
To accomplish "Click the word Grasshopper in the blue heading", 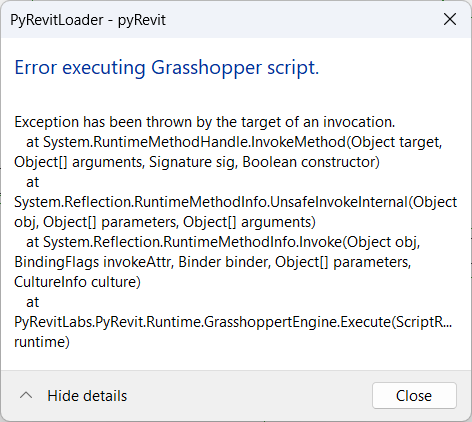I will click(206, 68).
